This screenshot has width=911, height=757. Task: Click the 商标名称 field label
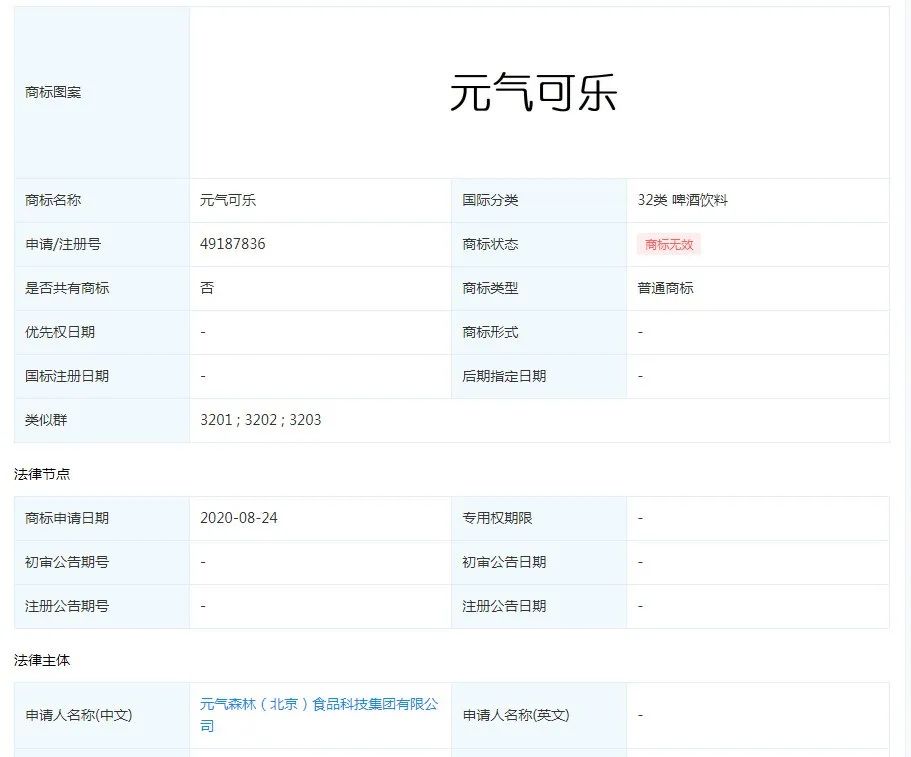(x=53, y=200)
